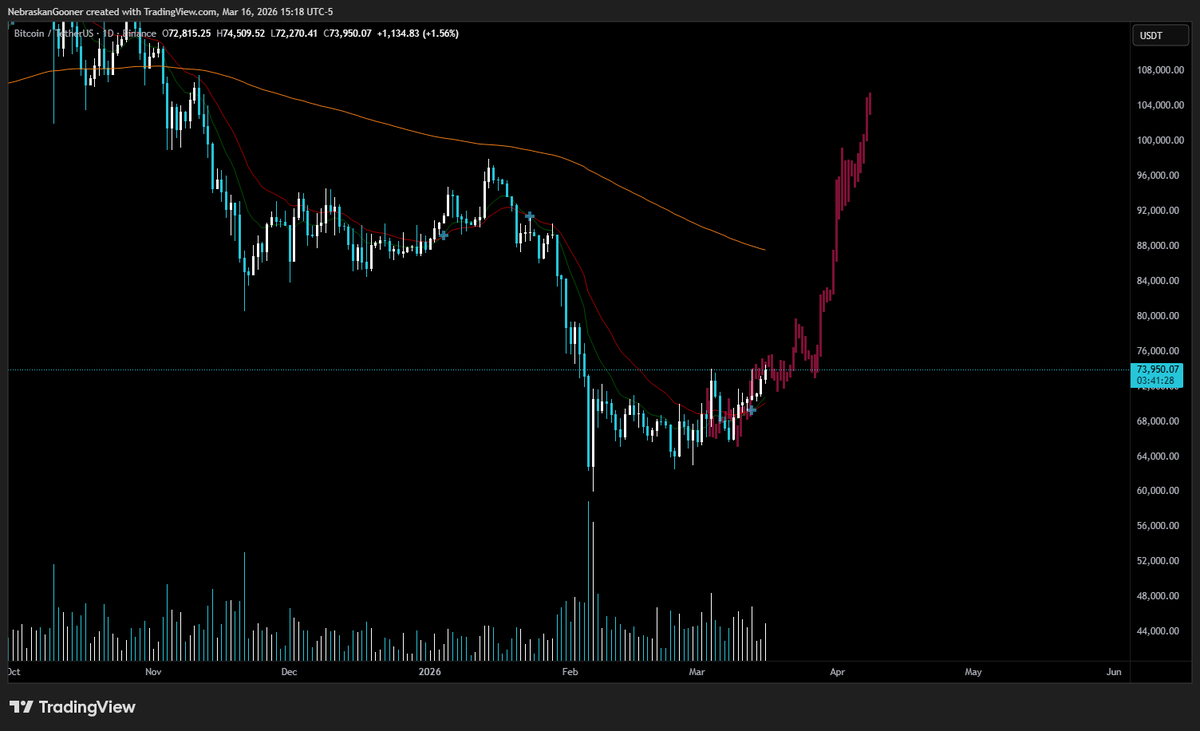Click the Dec label on time axis
Viewport: 1200px width, 731px height.
pyautogui.click(x=289, y=672)
